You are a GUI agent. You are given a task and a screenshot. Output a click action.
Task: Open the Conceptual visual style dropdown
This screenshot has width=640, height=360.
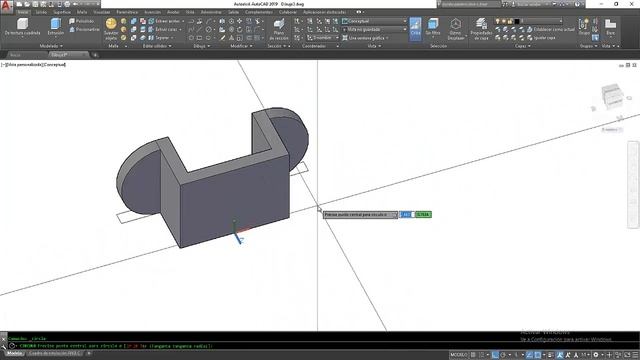tap(374, 21)
